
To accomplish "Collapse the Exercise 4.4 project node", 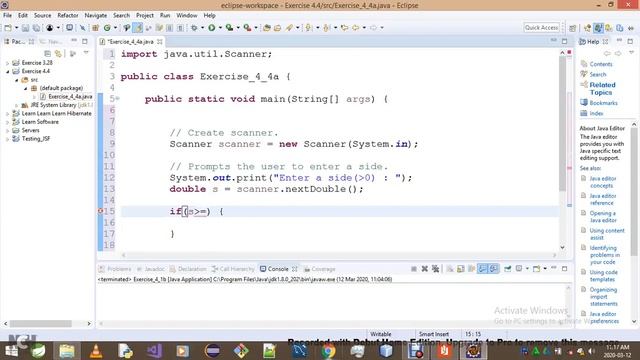I will tap(7, 71).
